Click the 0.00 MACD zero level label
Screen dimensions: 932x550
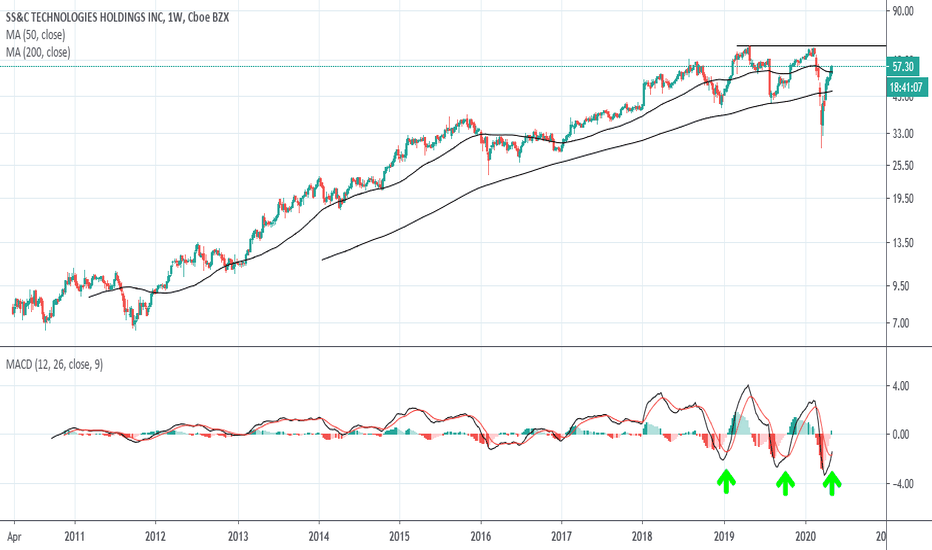coord(901,435)
